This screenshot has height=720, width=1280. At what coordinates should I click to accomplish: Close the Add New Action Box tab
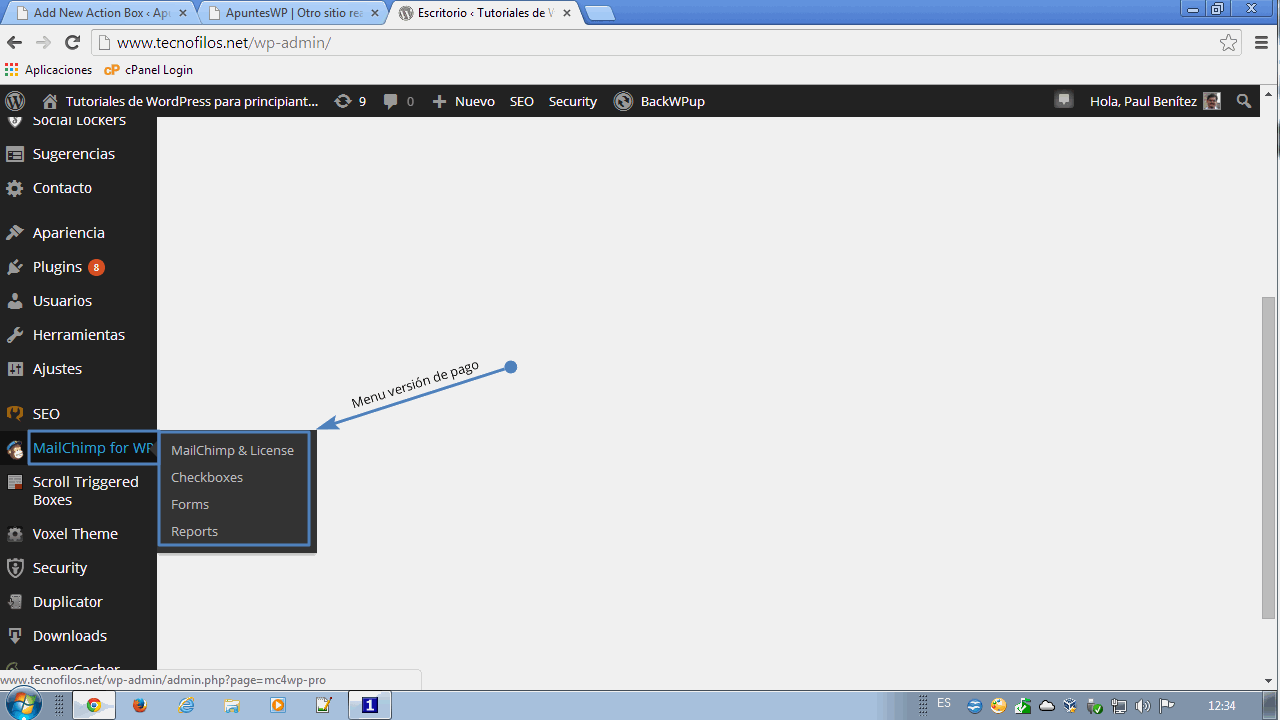(183, 14)
